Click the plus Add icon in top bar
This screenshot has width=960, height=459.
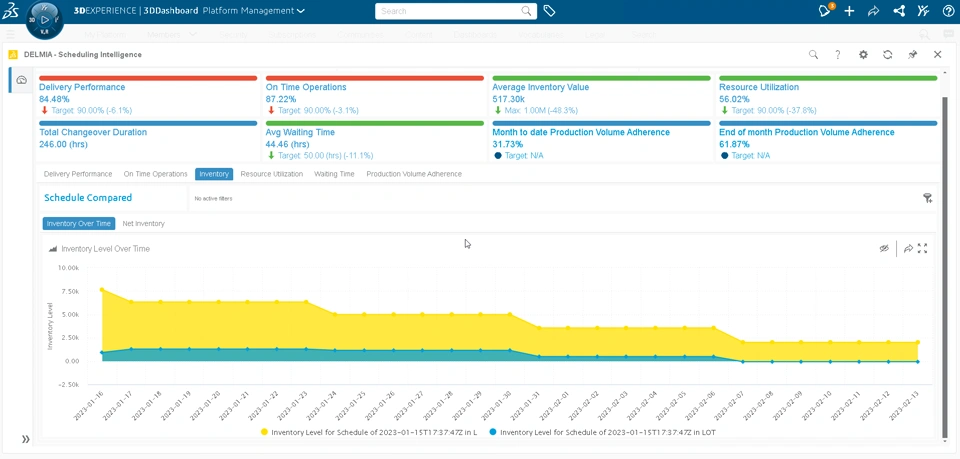click(x=849, y=11)
